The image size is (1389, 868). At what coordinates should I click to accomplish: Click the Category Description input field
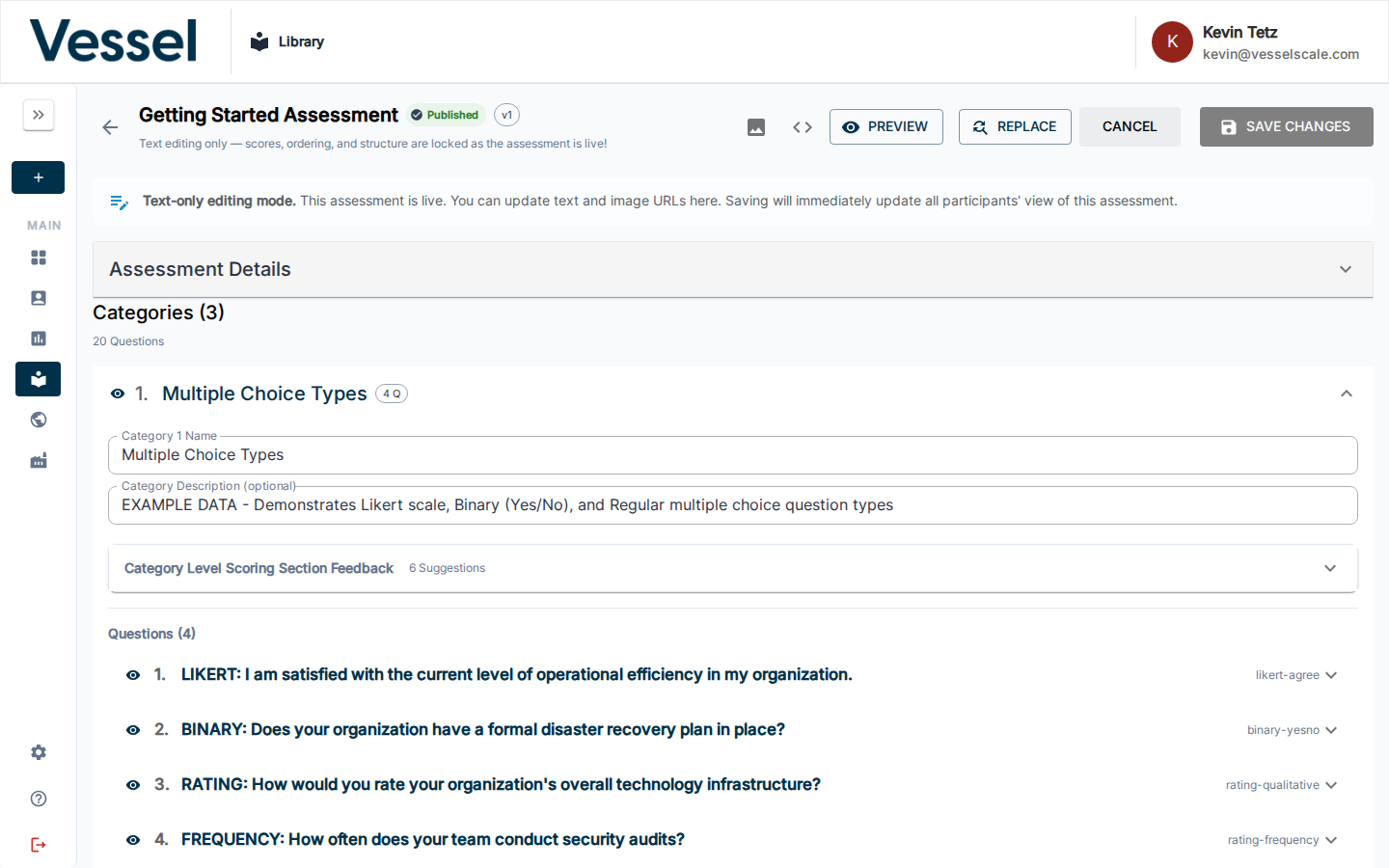click(x=733, y=505)
